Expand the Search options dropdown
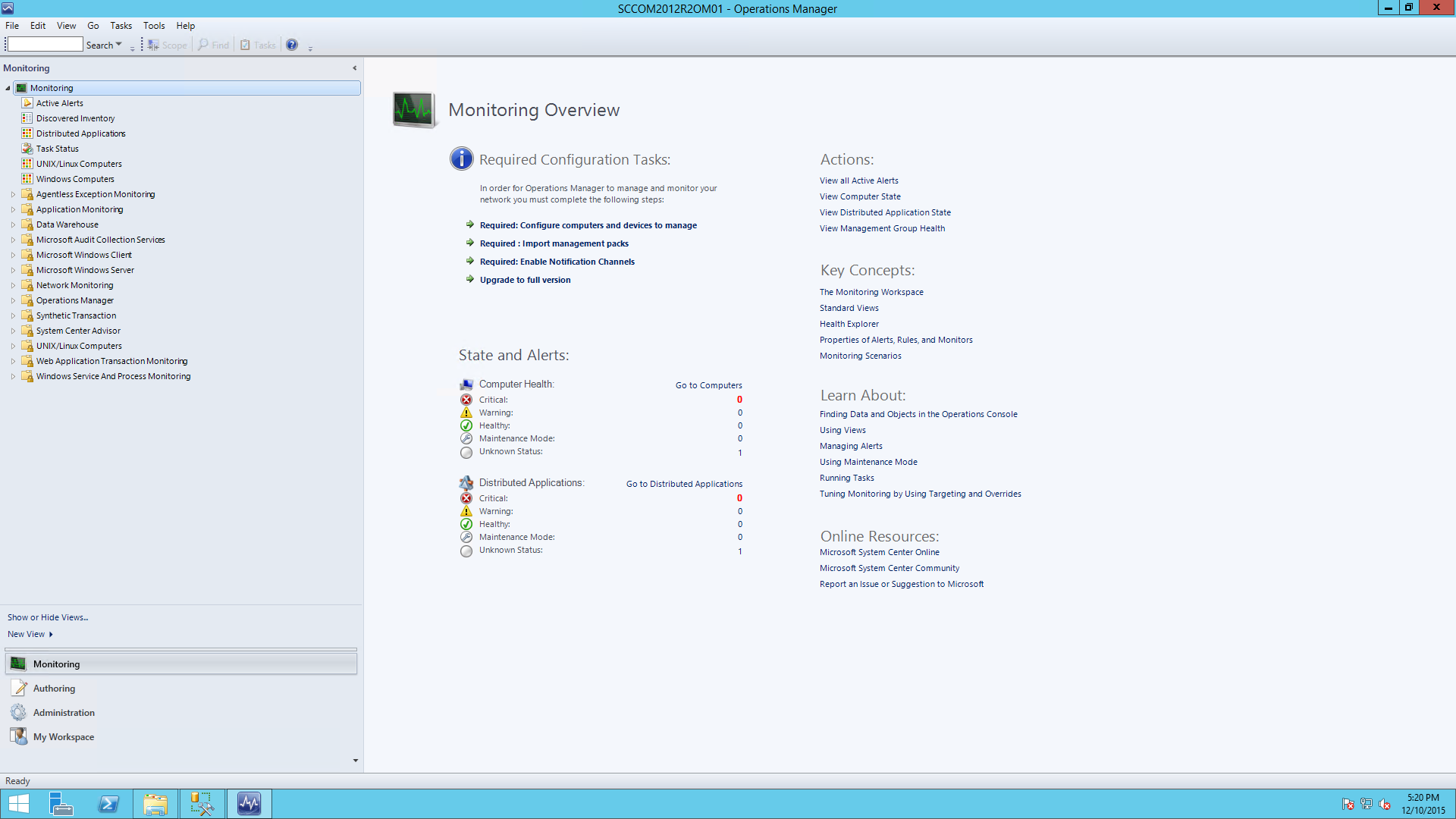This screenshot has width=1456, height=819. (x=118, y=45)
